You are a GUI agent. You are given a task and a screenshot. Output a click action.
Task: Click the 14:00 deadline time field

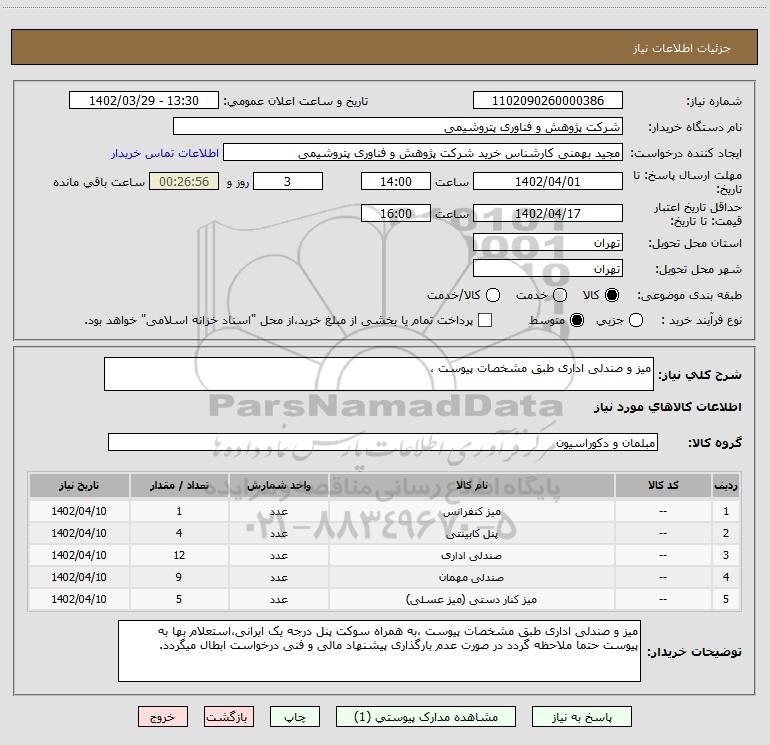point(396,181)
